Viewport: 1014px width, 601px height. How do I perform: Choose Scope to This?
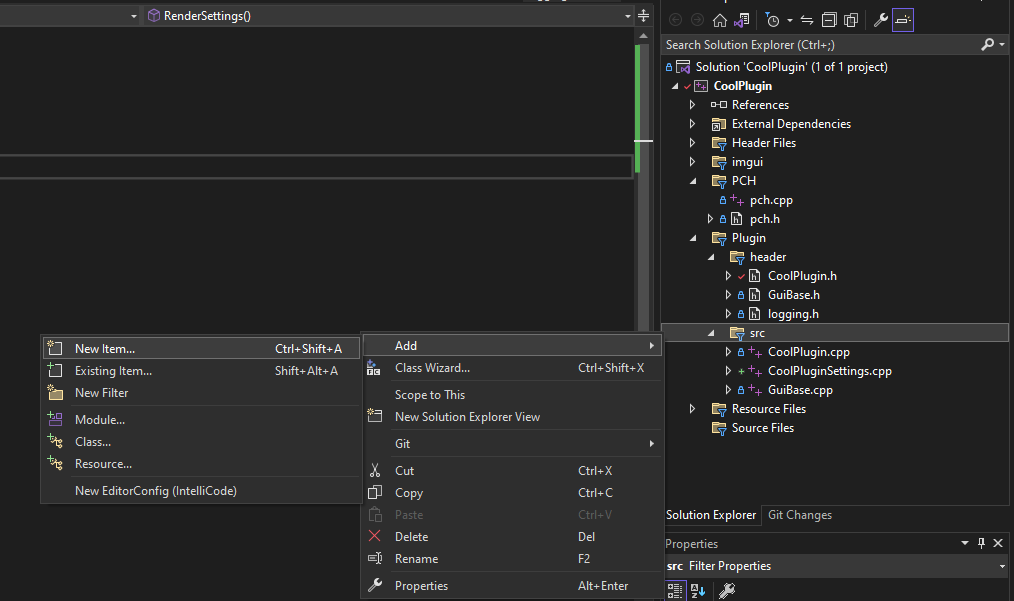click(512, 395)
